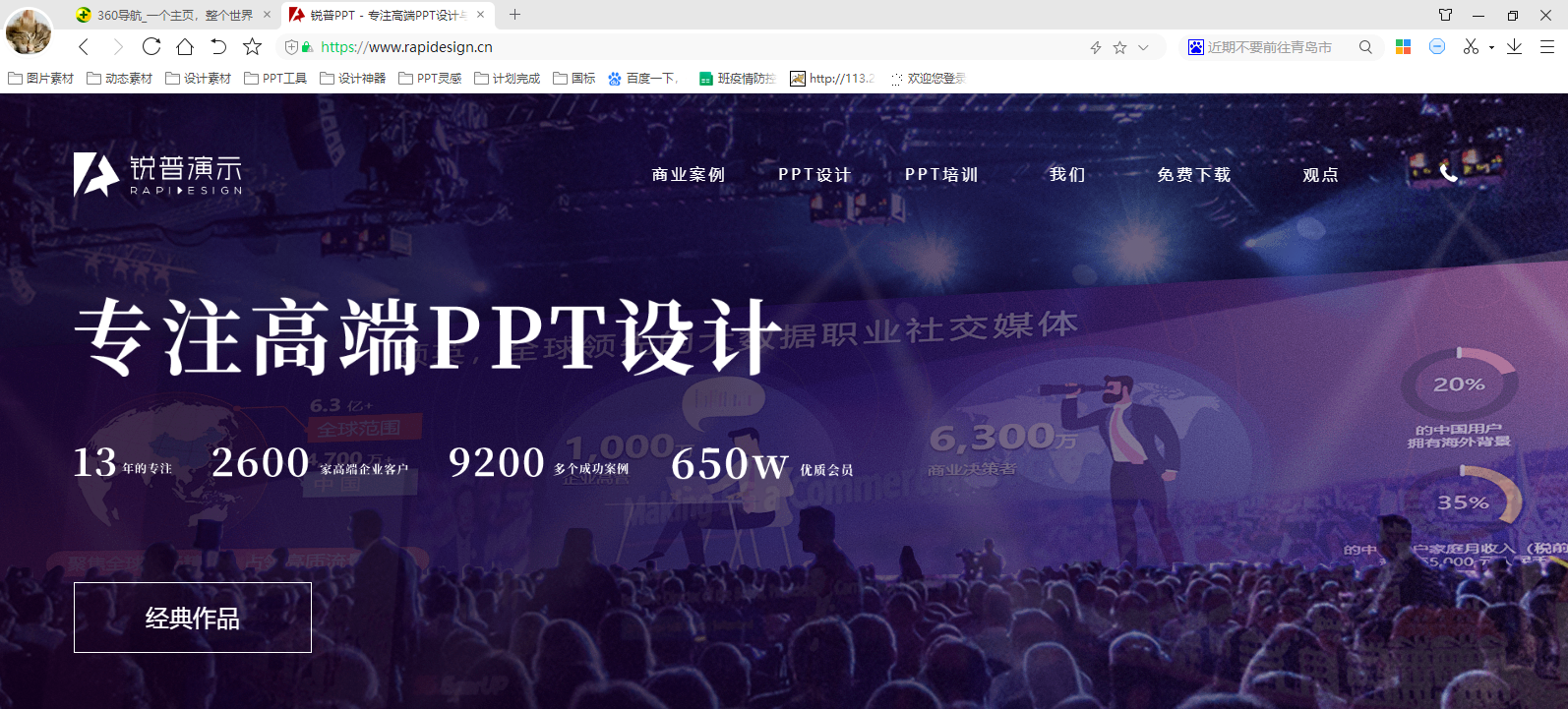Open the 我们 menu item

pos(1067,175)
